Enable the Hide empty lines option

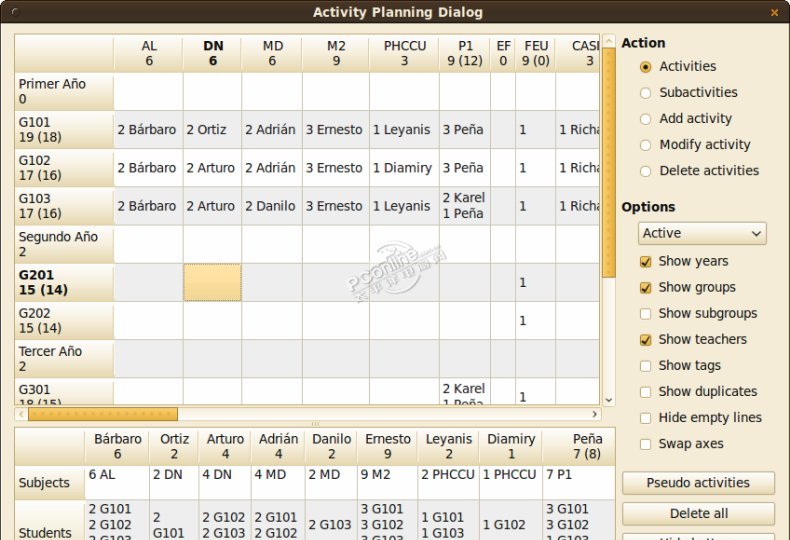[x=645, y=418]
